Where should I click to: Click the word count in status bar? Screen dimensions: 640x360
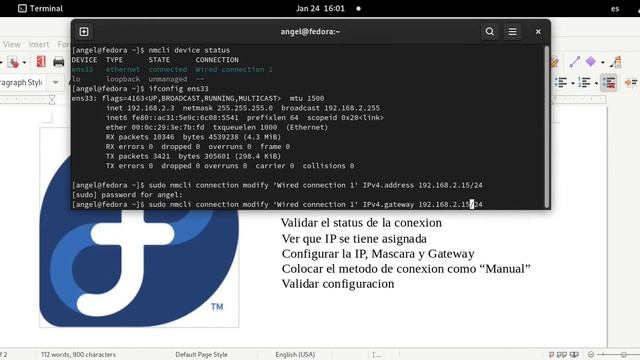tap(78, 354)
